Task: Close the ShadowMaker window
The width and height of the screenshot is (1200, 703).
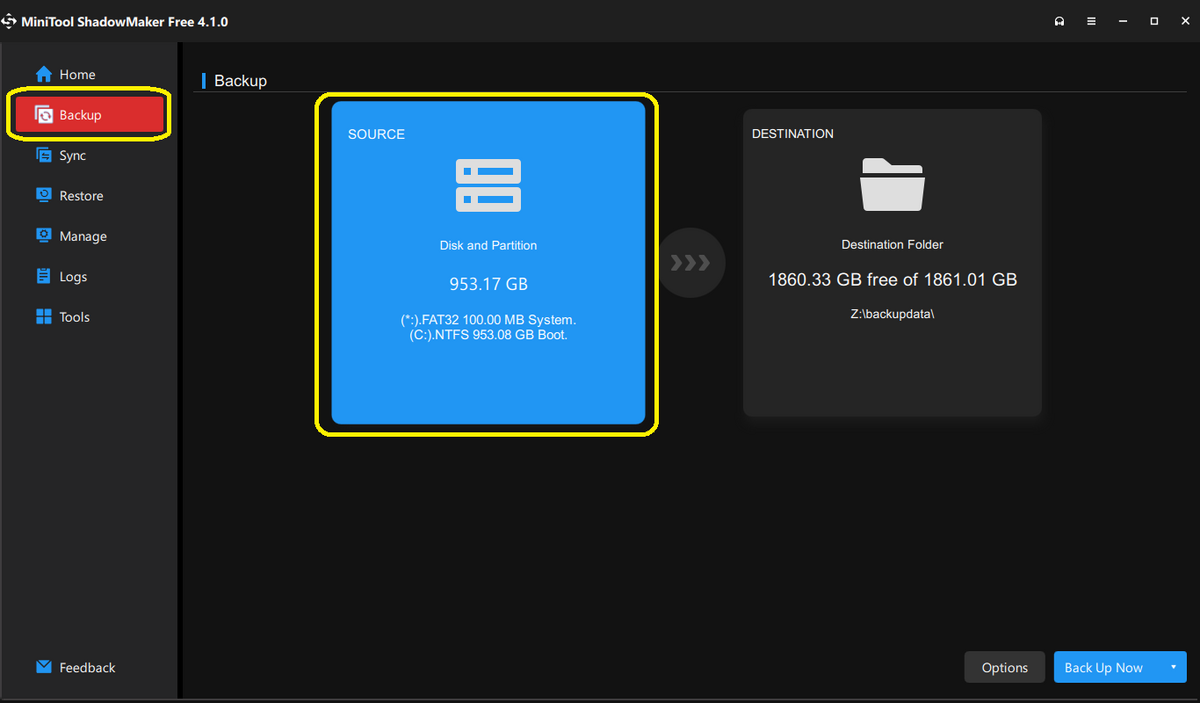Action: (x=1184, y=21)
